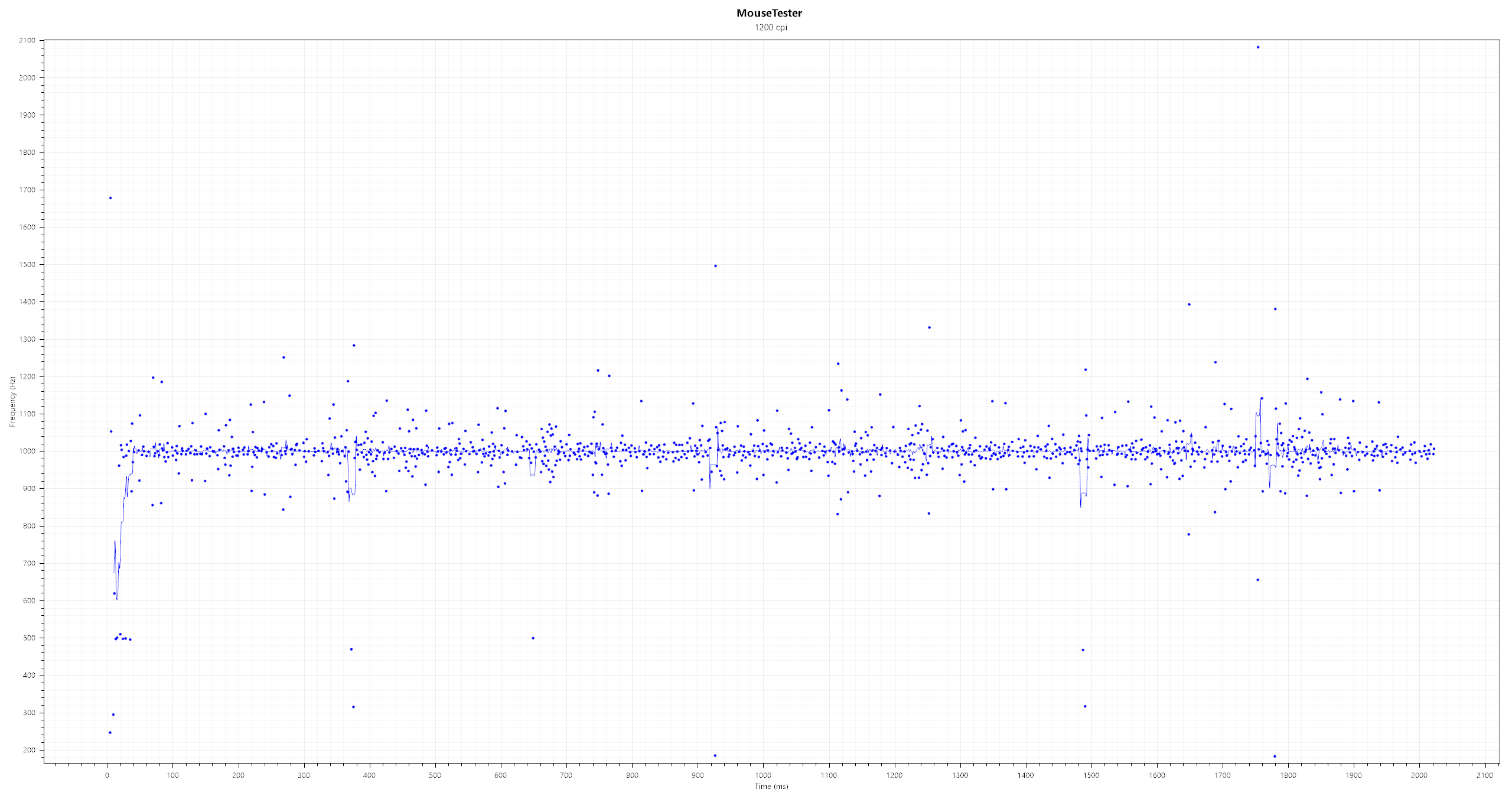Click the 1600 tick on time axis
Viewport: 1512px width, 799px height.
(1156, 775)
